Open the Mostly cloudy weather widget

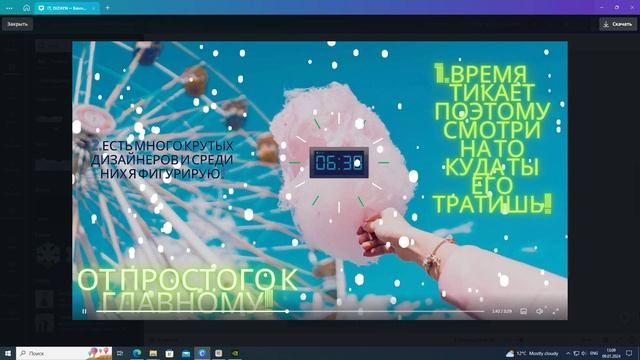coord(532,353)
